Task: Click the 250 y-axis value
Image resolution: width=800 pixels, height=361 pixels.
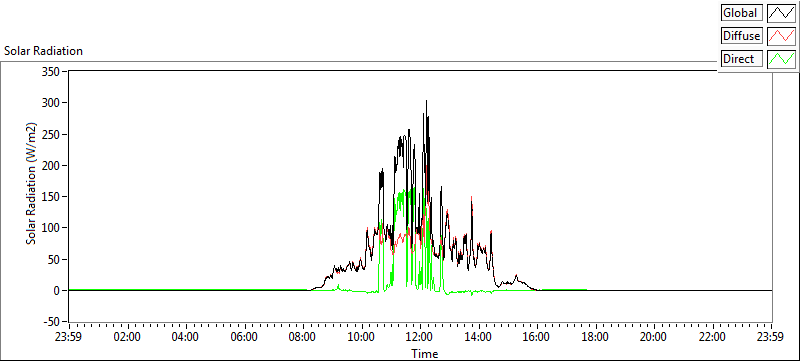Action: [x=52, y=134]
